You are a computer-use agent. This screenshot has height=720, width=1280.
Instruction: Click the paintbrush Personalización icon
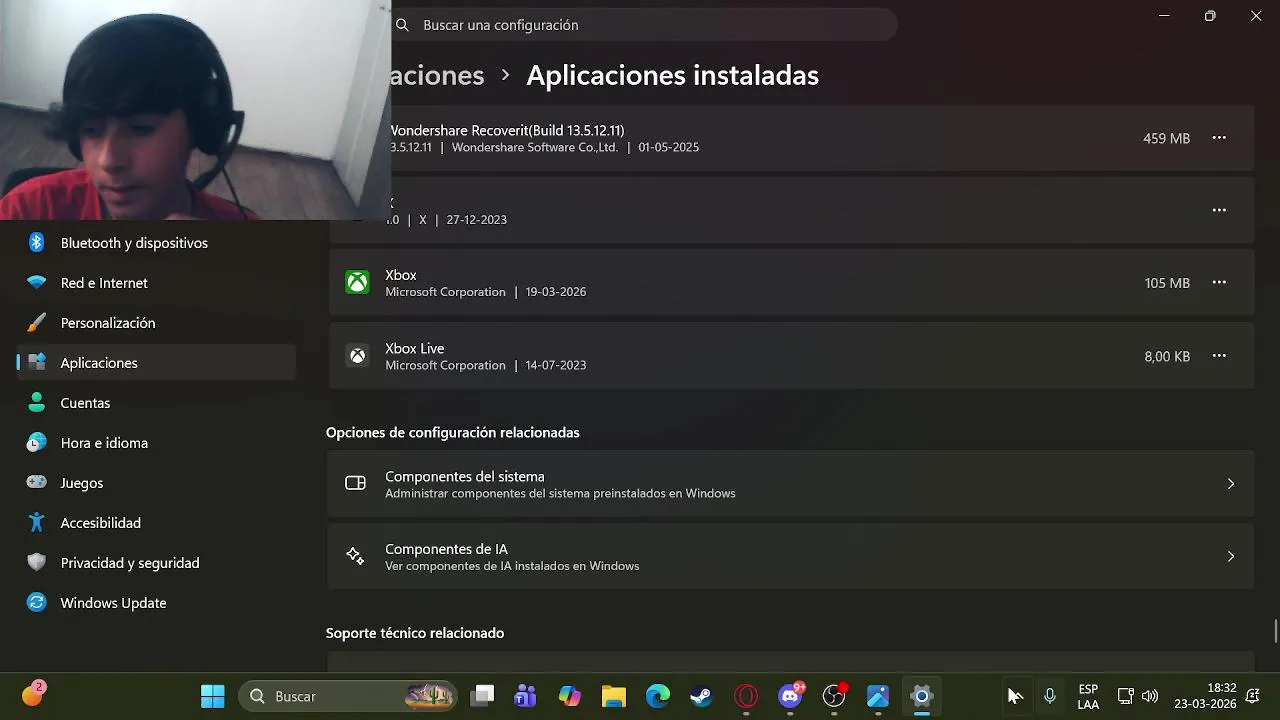pyautogui.click(x=37, y=323)
